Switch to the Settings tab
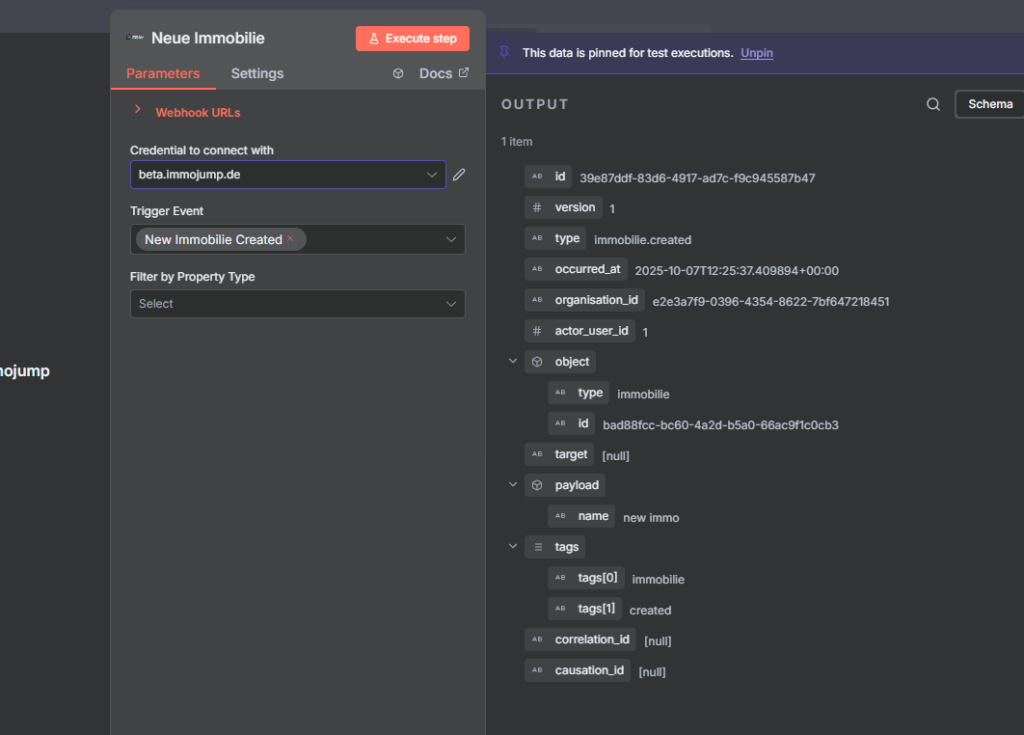 (257, 73)
